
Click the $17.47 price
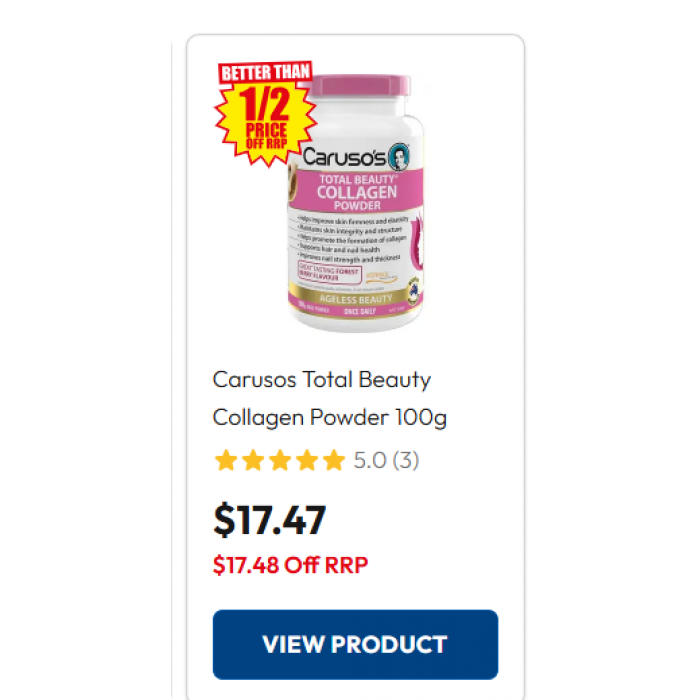click(x=270, y=519)
